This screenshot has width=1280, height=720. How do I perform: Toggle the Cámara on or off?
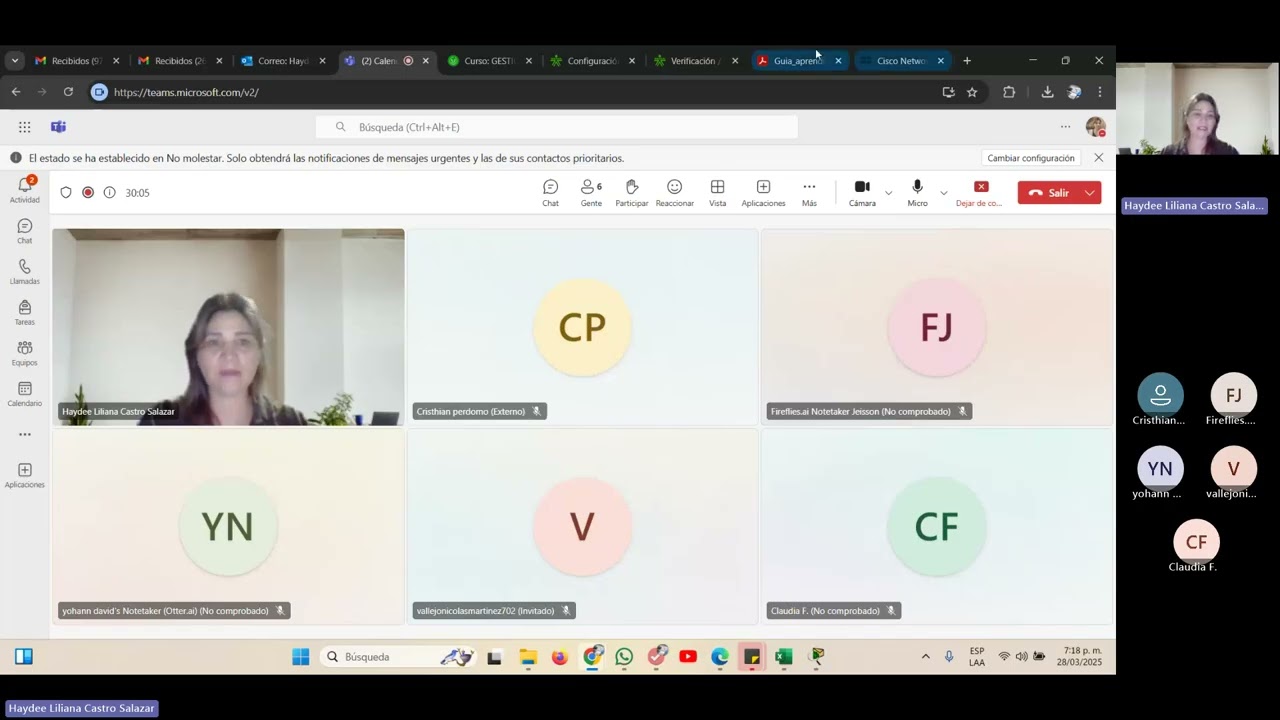tap(862, 193)
